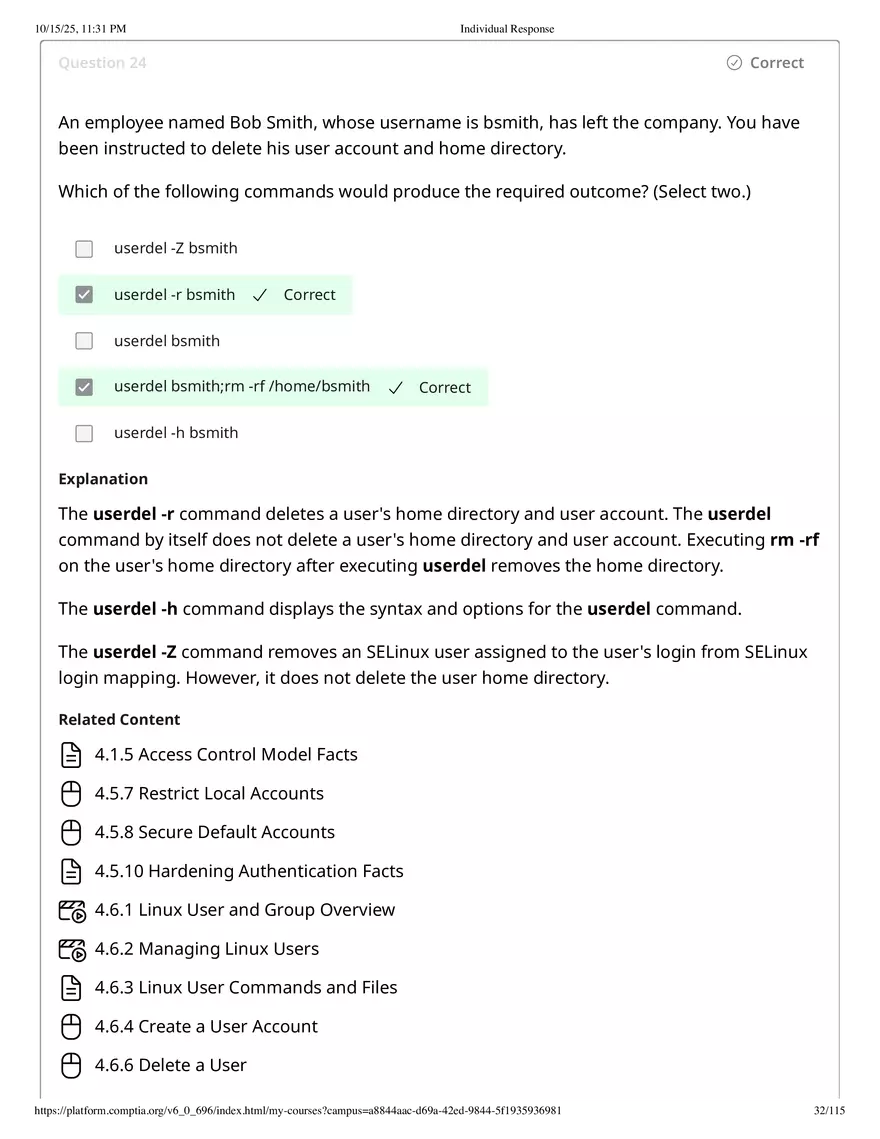The image size is (880, 1139).
Task: Check the userdel -Z bsmith answer option
Action: (84, 248)
